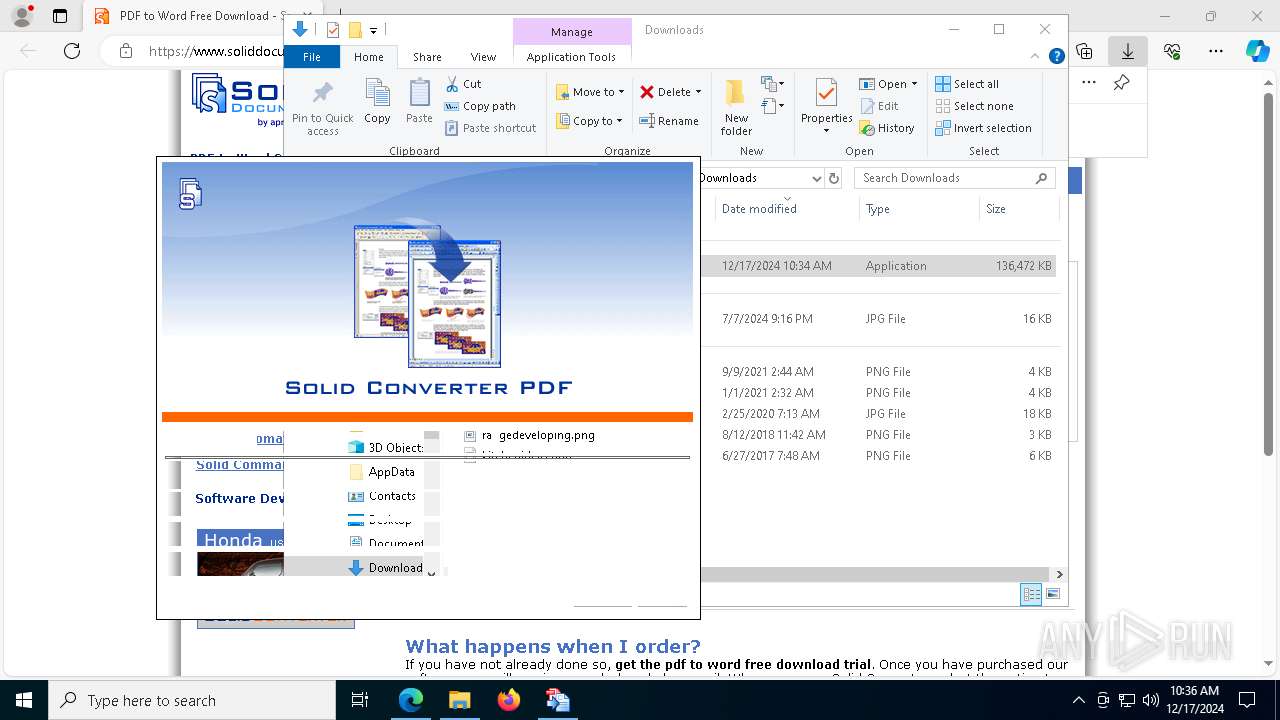Screen dimensions: 1280x720
Task: Switch to Details view icon in Explorer status bar
Action: tap(1031, 594)
